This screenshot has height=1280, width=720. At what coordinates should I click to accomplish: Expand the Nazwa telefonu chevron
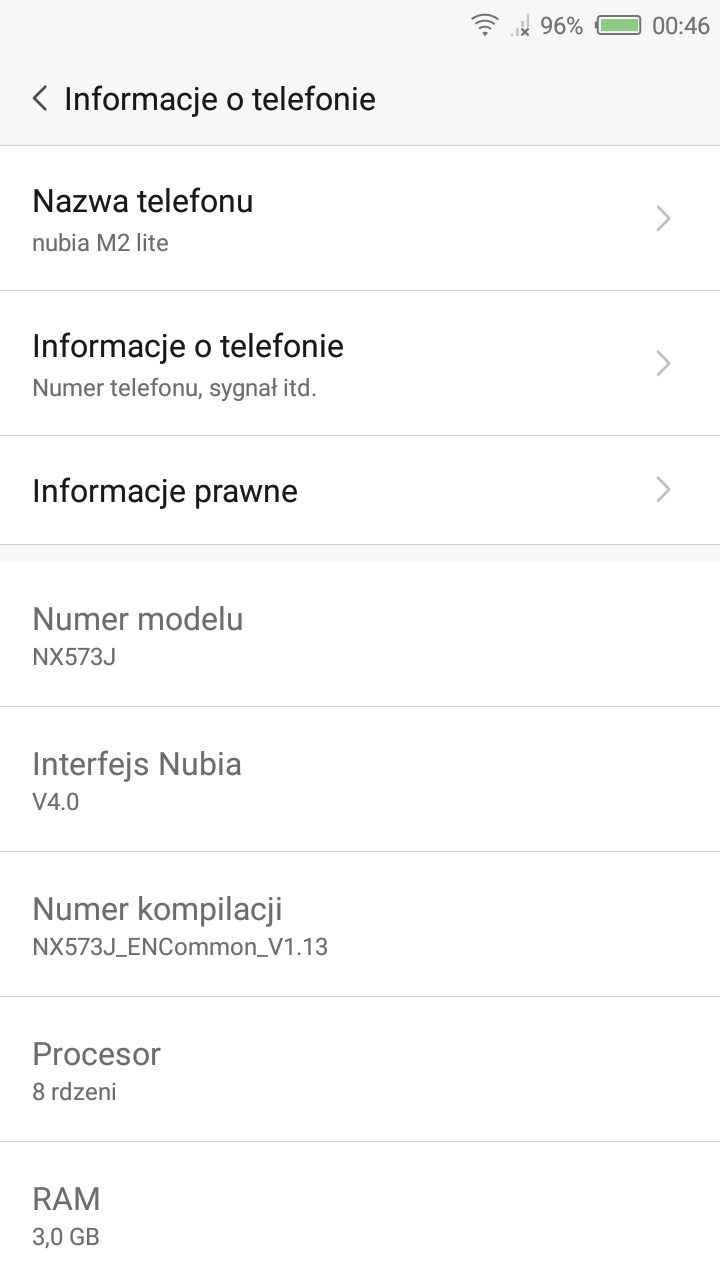click(x=663, y=218)
